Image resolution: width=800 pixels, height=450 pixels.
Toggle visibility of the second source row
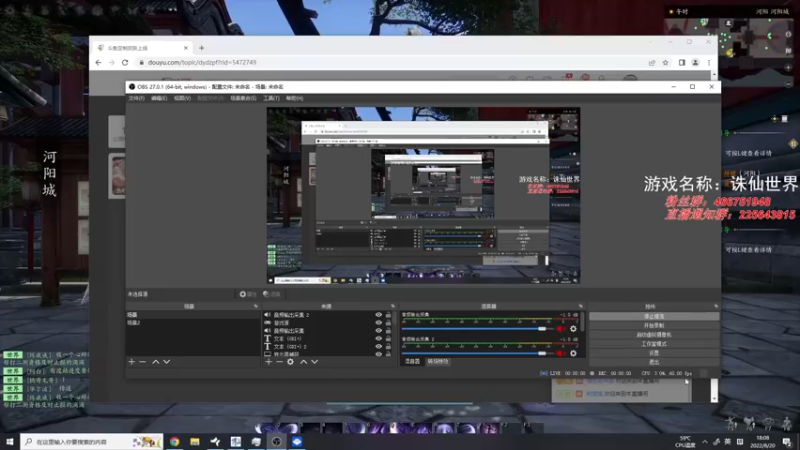(x=379, y=322)
